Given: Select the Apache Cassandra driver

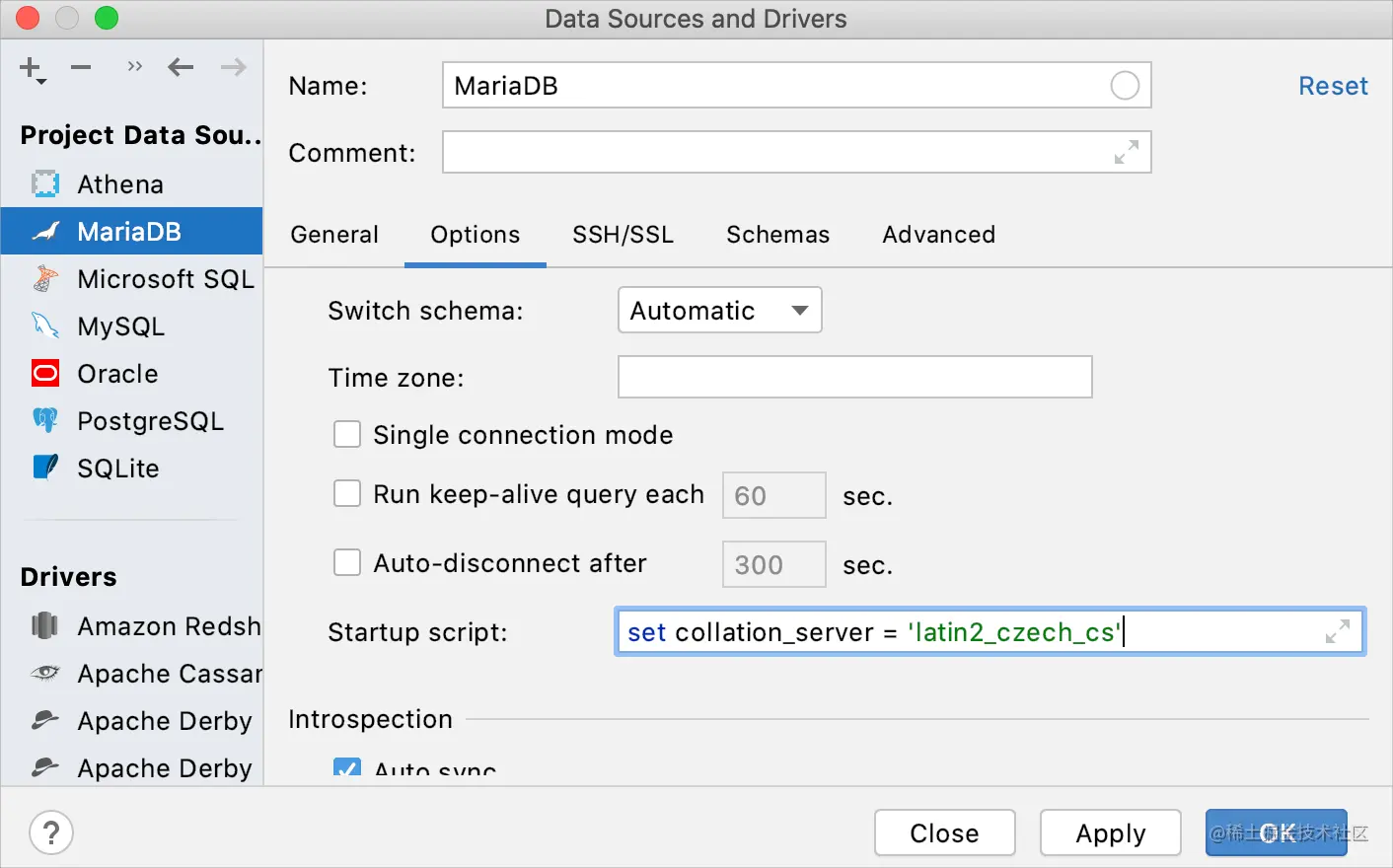Looking at the screenshot, I should (x=132, y=674).
